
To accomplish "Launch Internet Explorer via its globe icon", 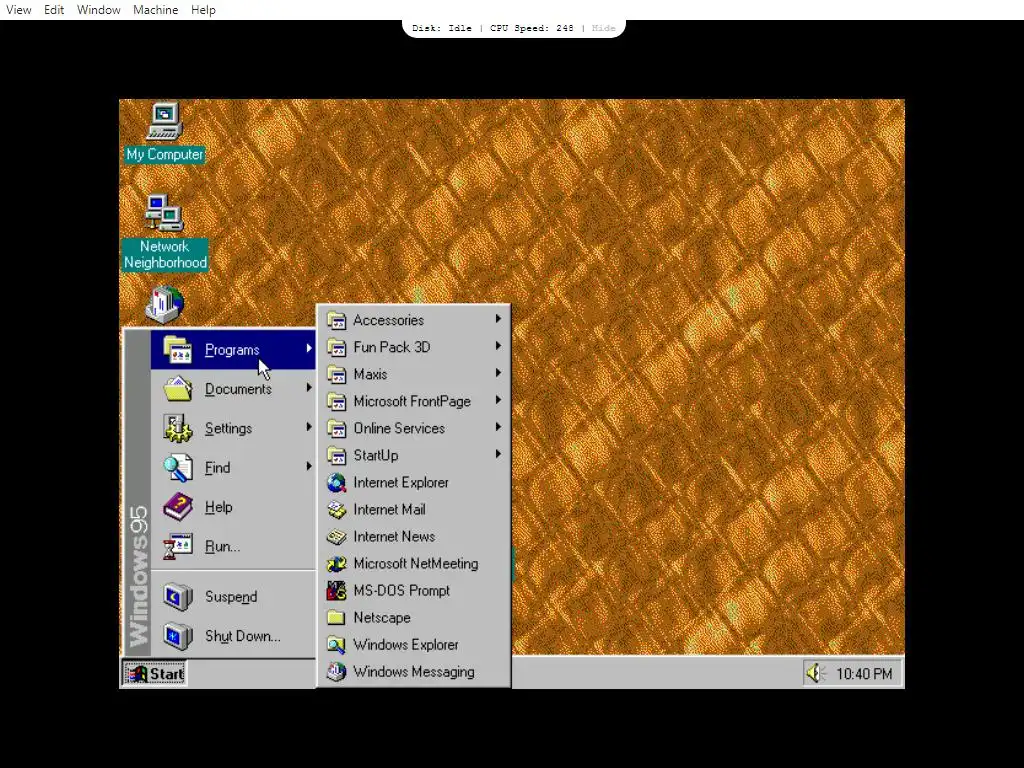I will [336, 483].
